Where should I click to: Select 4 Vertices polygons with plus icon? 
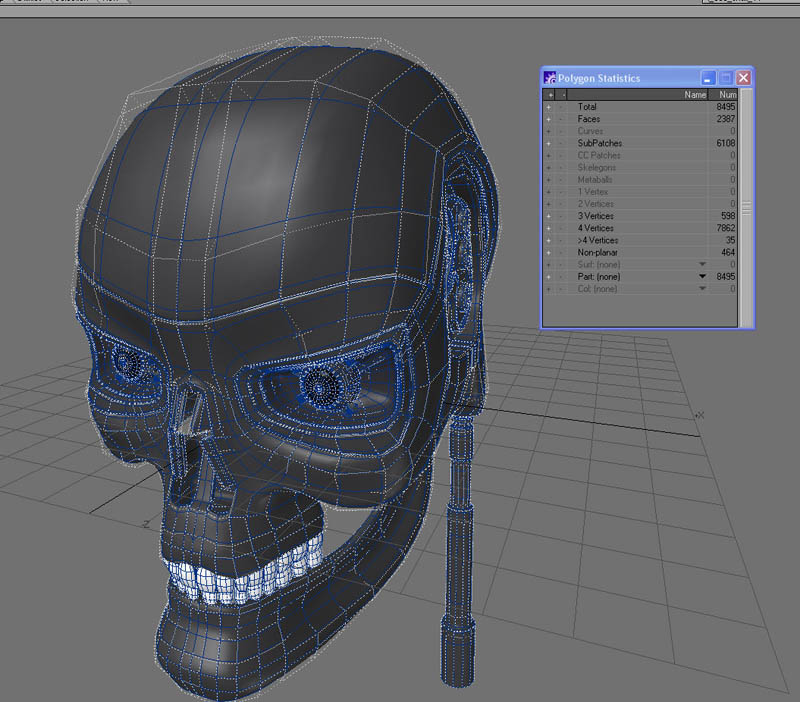(x=548, y=228)
